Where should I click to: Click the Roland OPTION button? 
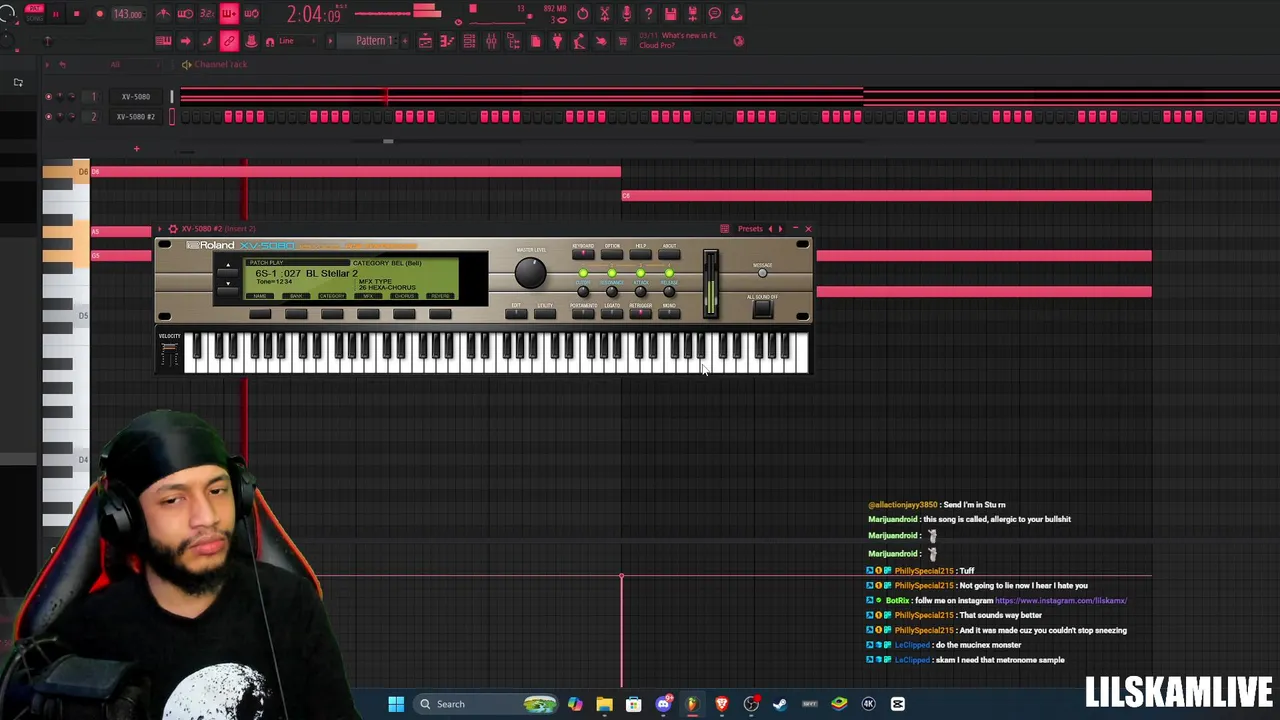click(612, 254)
